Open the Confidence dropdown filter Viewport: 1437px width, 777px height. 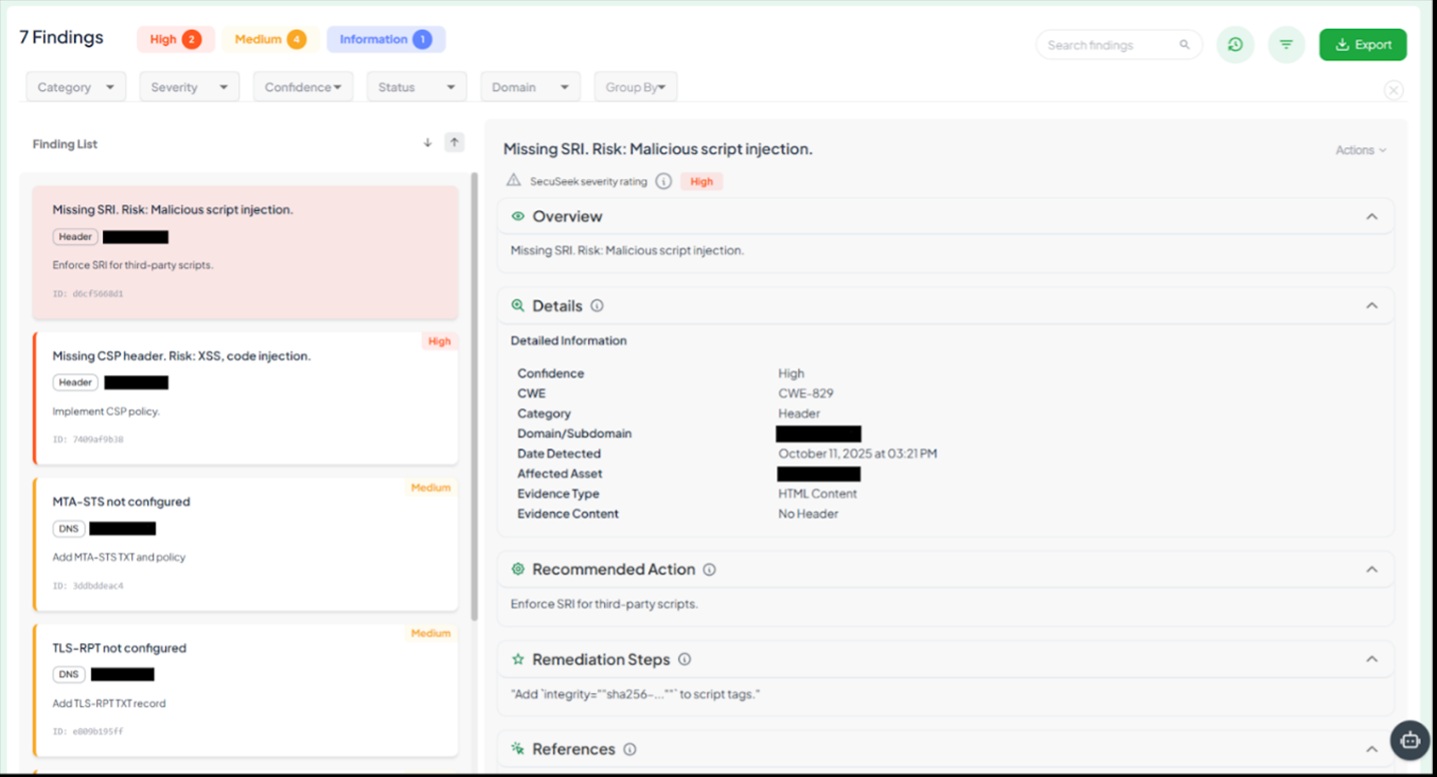click(x=302, y=88)
